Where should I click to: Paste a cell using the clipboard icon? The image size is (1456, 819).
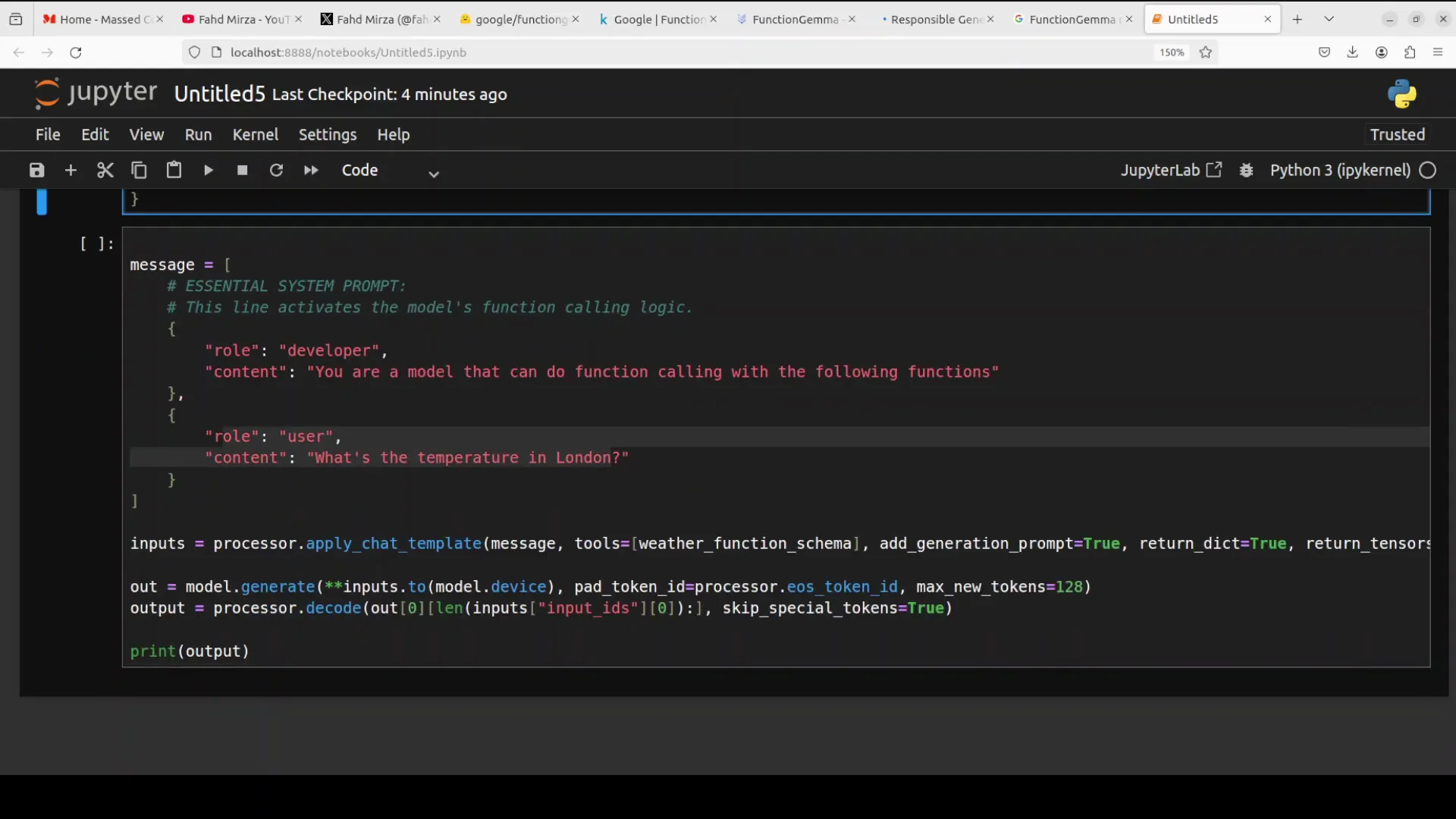tap(174, 170)
